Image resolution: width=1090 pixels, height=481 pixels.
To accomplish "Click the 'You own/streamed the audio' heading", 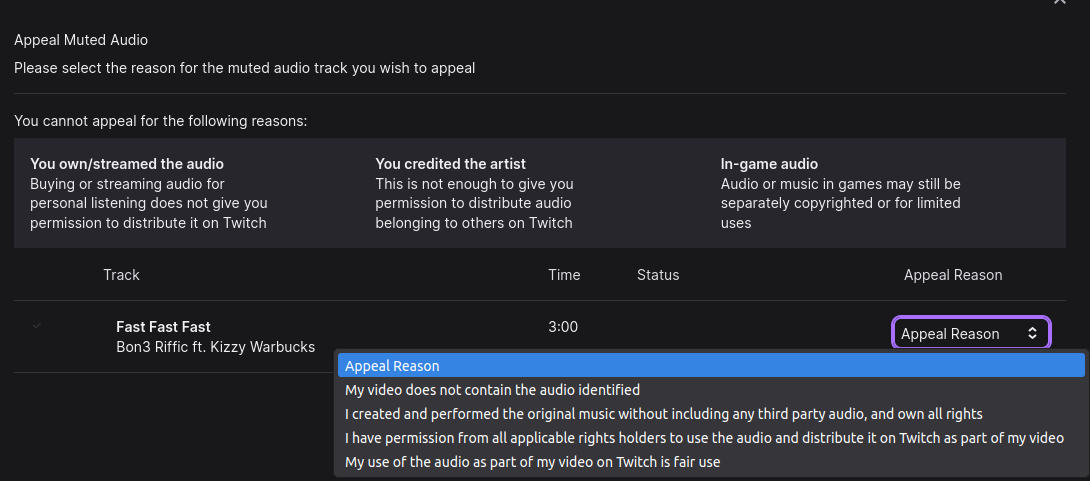I will coord(127,164).
